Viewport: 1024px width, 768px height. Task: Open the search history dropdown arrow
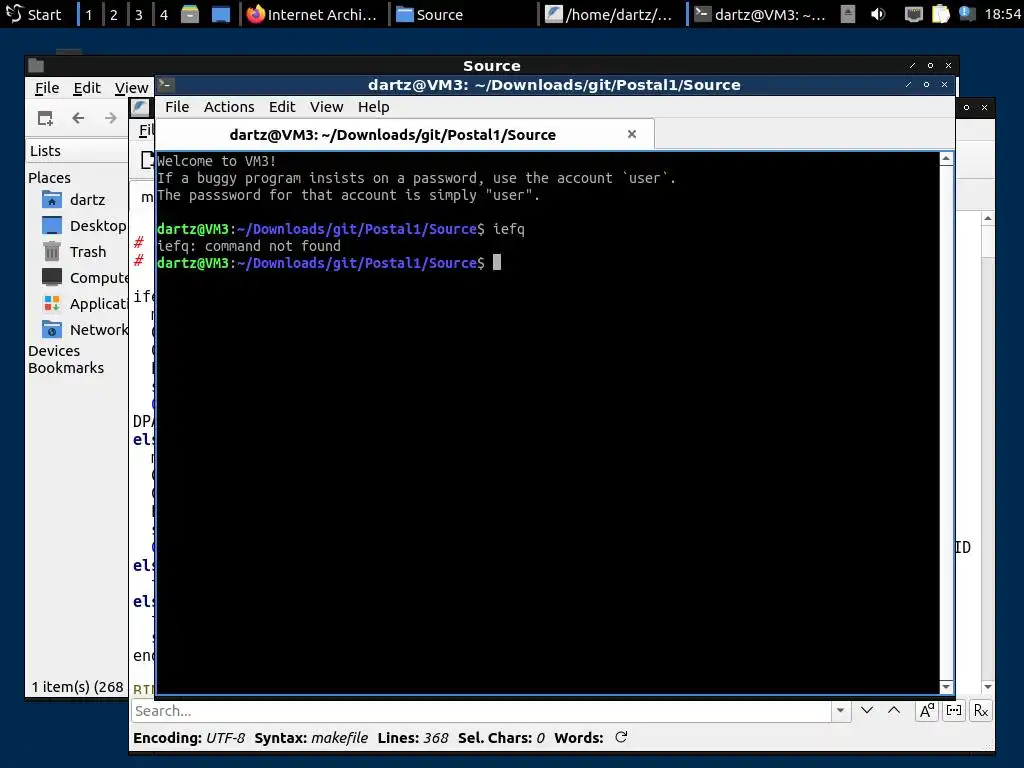tap(840, 711)
